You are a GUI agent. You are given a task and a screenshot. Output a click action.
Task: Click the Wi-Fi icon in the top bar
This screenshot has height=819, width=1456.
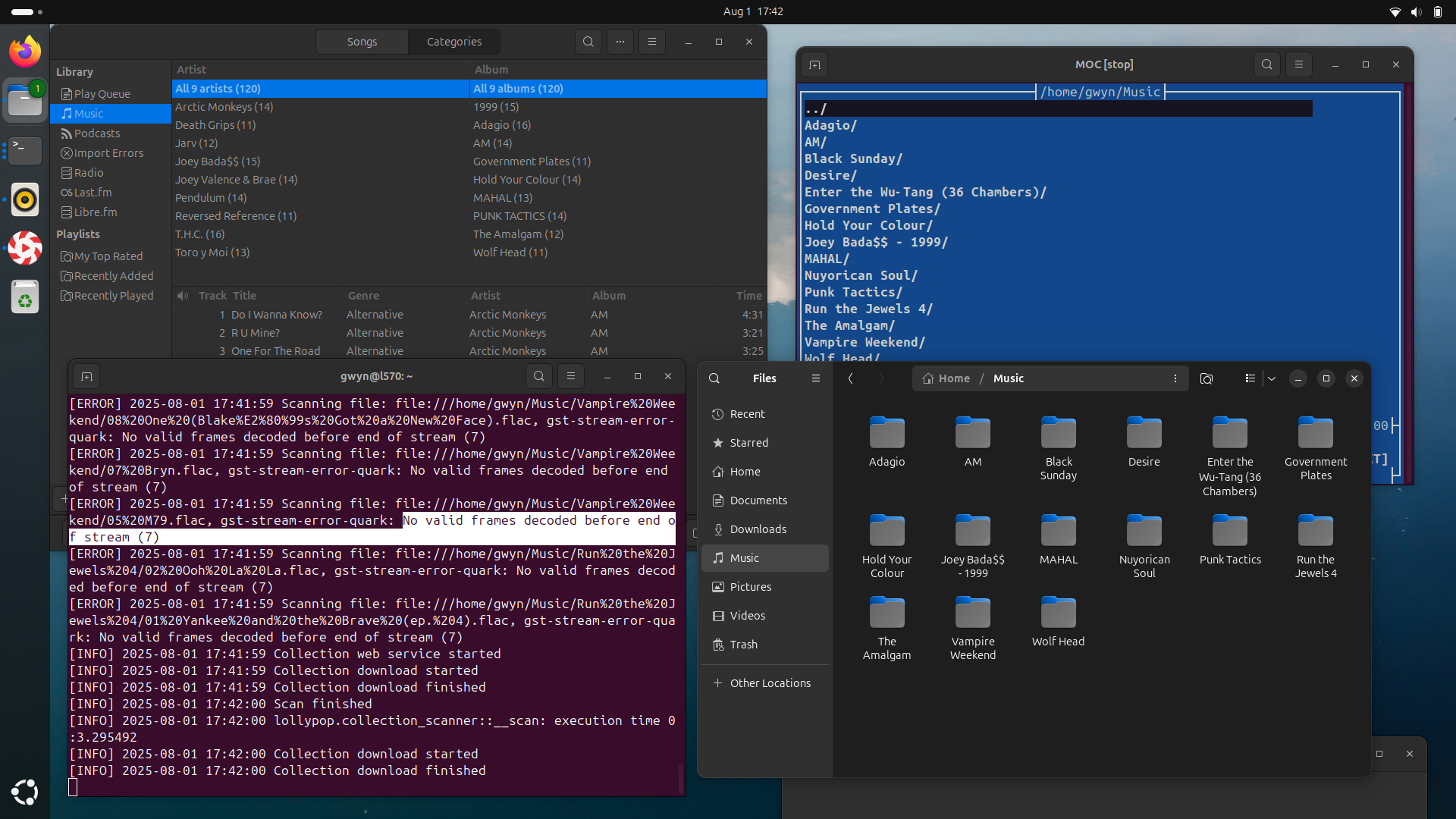1395,12
